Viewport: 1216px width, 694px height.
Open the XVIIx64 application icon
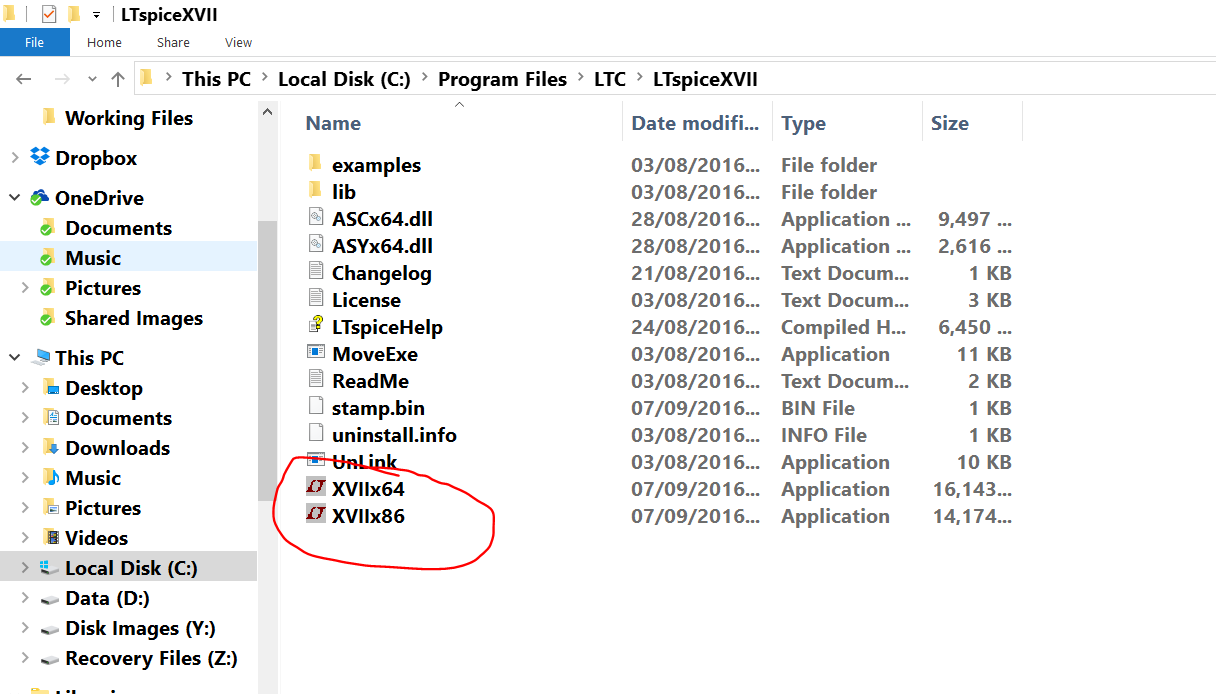pyautogui.click(x=316, y=489)
